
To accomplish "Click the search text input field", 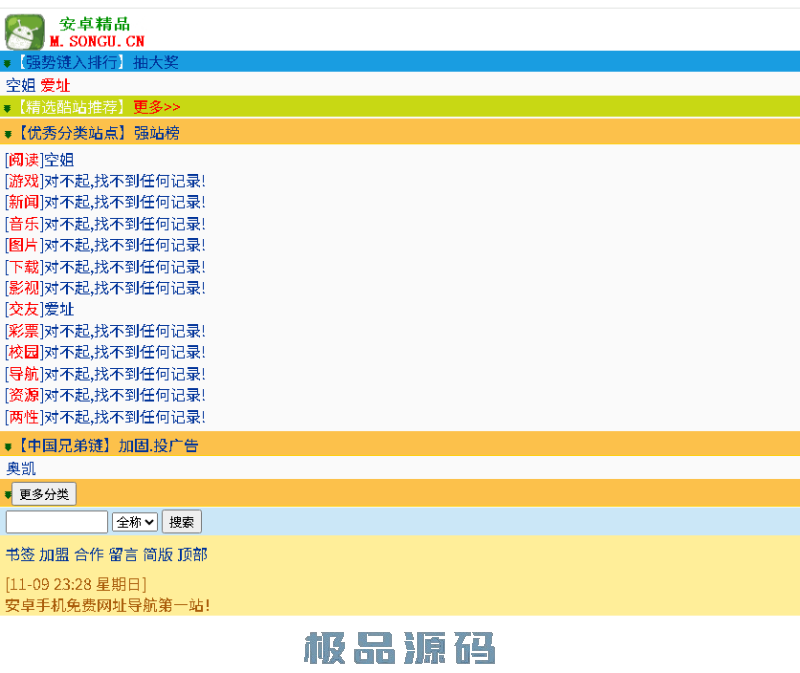I will coord(56,522).
